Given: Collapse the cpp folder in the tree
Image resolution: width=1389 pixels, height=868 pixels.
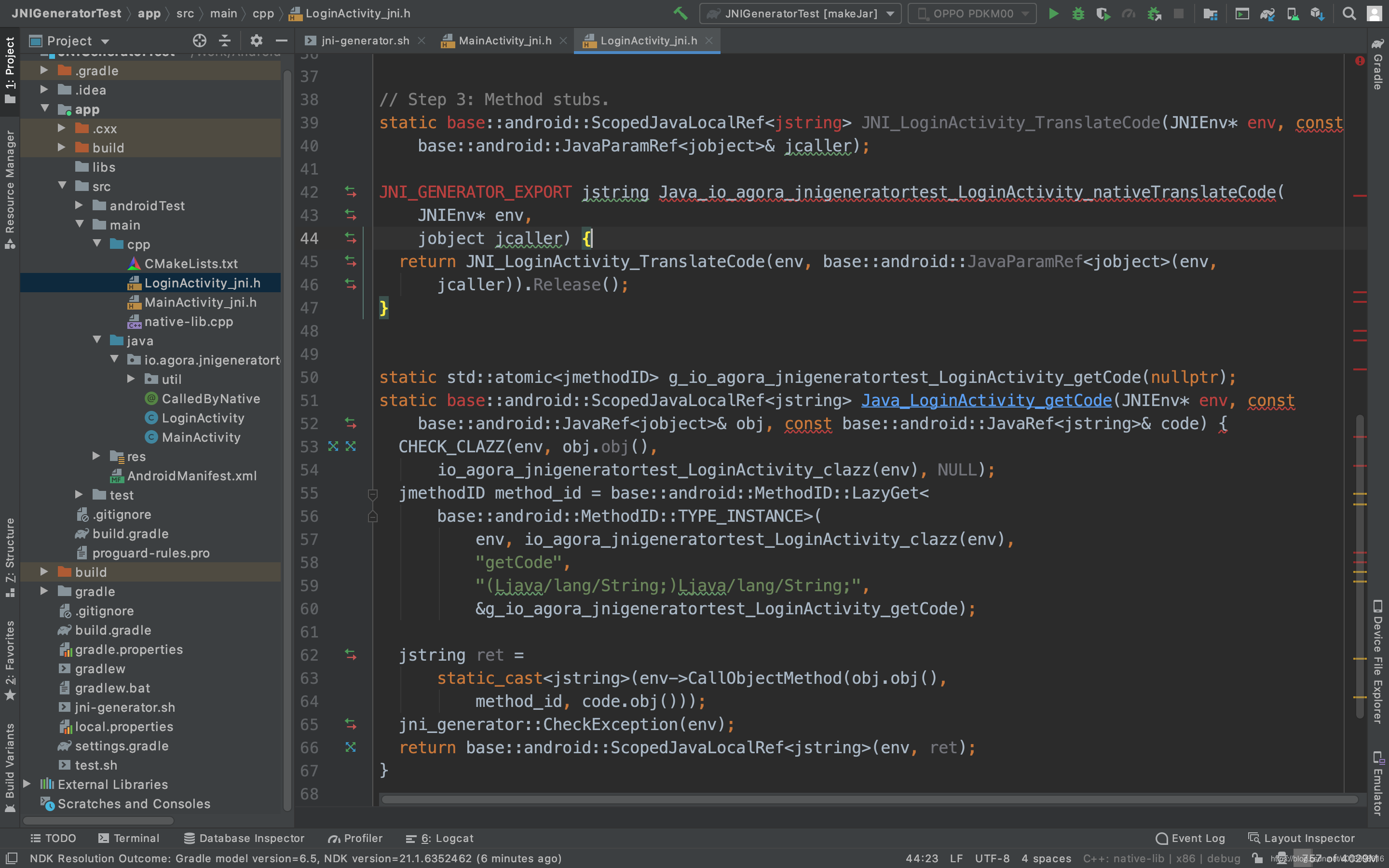Looking at the screenshot, I should pyautogui.click(x=97, y=244).
